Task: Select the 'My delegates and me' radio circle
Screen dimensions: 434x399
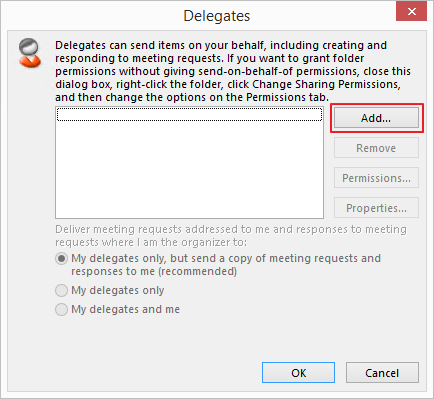Action: [61, 309]
